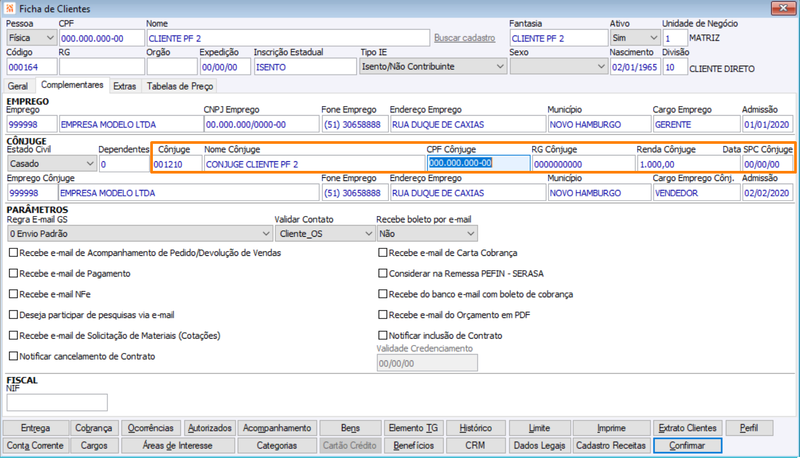800x458 pixels.
Task: Open the Sexo dropdown
Action: (x=558, y=66)
